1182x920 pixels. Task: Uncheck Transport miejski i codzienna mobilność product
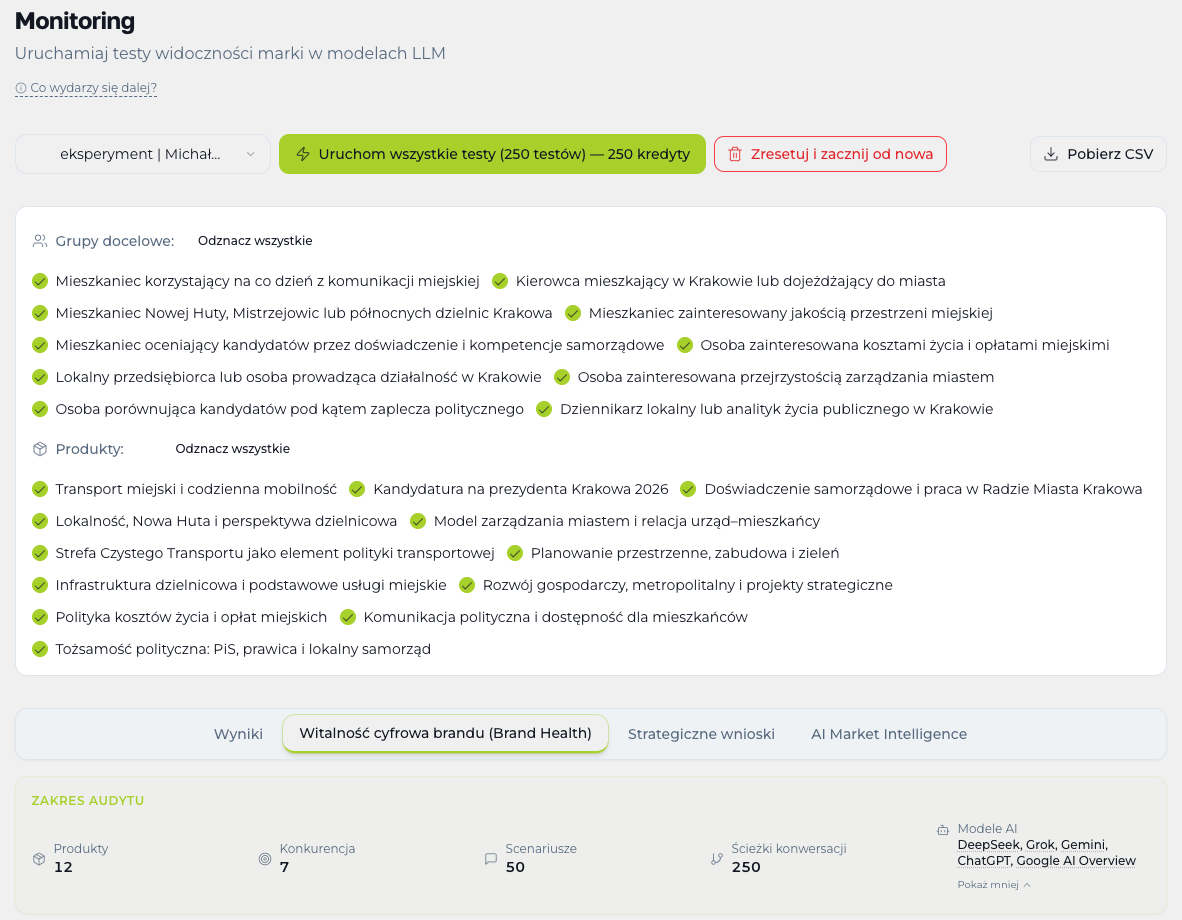coord(40,489)
